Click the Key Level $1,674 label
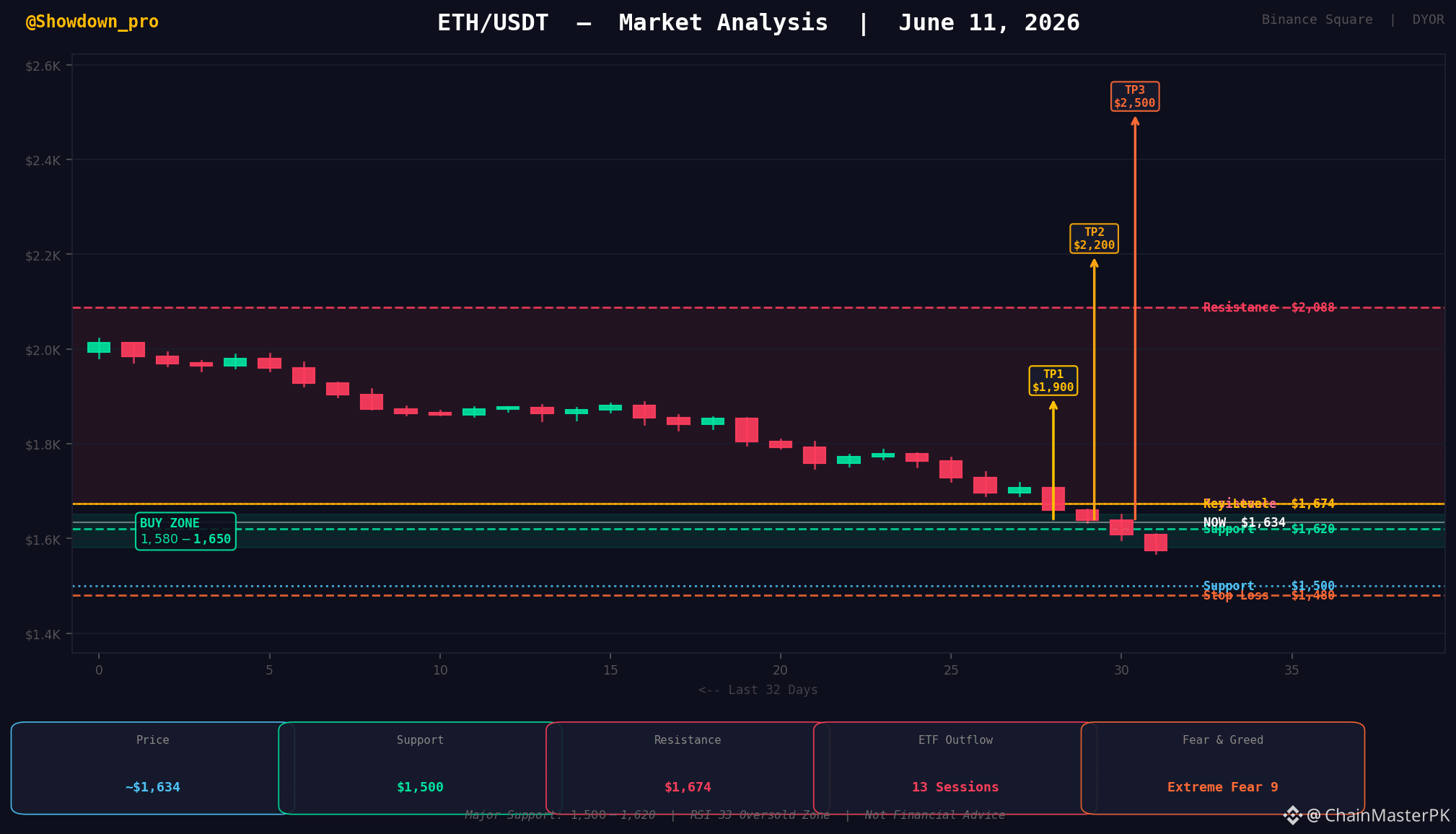 [1268, 504]
